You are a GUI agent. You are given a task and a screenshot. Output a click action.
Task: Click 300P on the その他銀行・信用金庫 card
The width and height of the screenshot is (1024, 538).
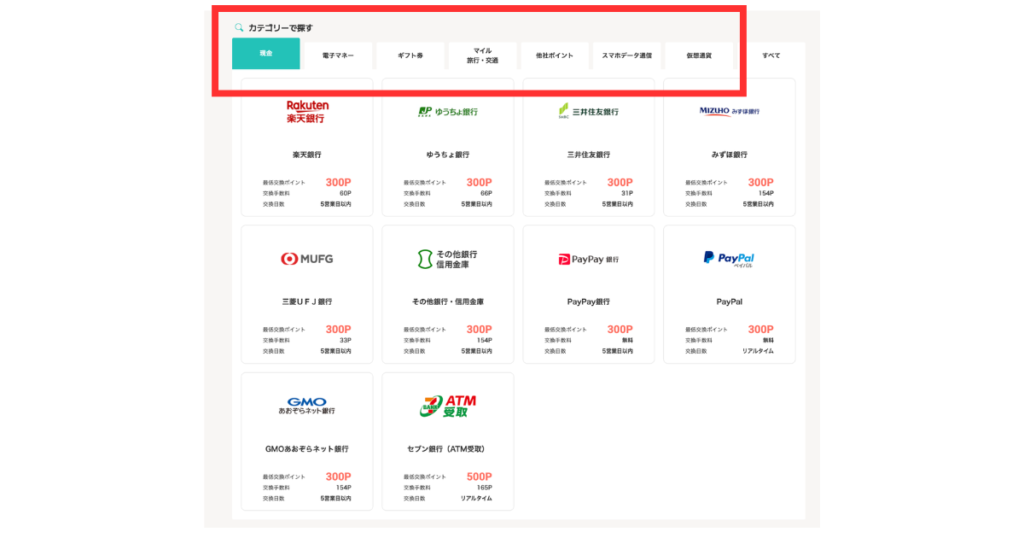click(x=479, y=329)
